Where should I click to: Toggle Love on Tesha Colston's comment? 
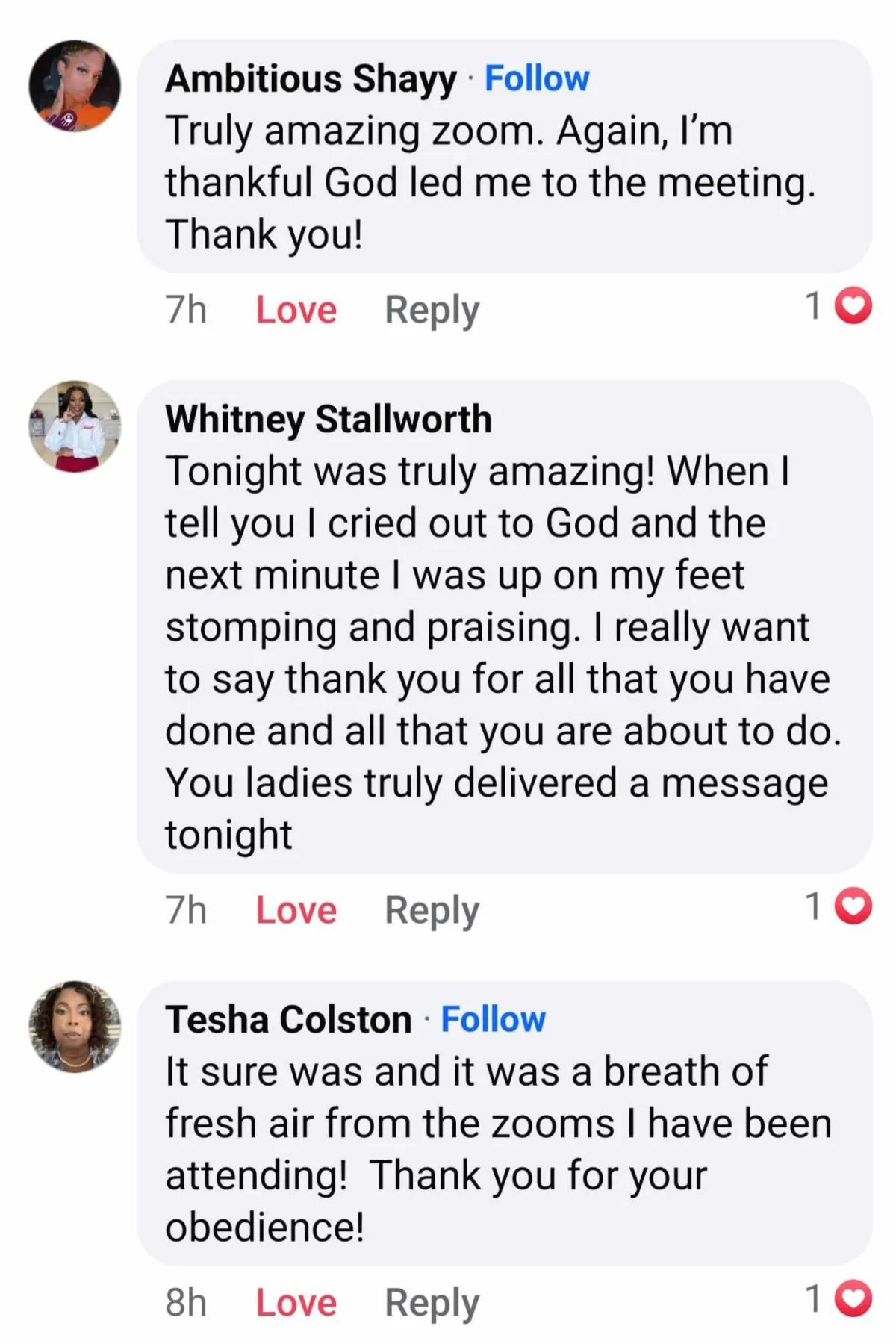296,1303
